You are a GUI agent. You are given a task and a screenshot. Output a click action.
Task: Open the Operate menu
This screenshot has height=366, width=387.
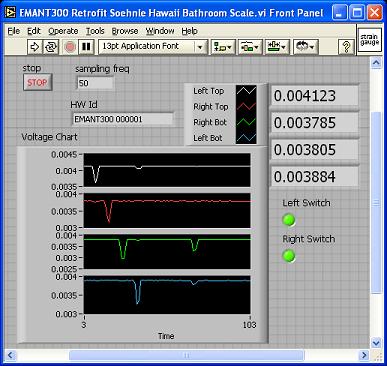63,31
